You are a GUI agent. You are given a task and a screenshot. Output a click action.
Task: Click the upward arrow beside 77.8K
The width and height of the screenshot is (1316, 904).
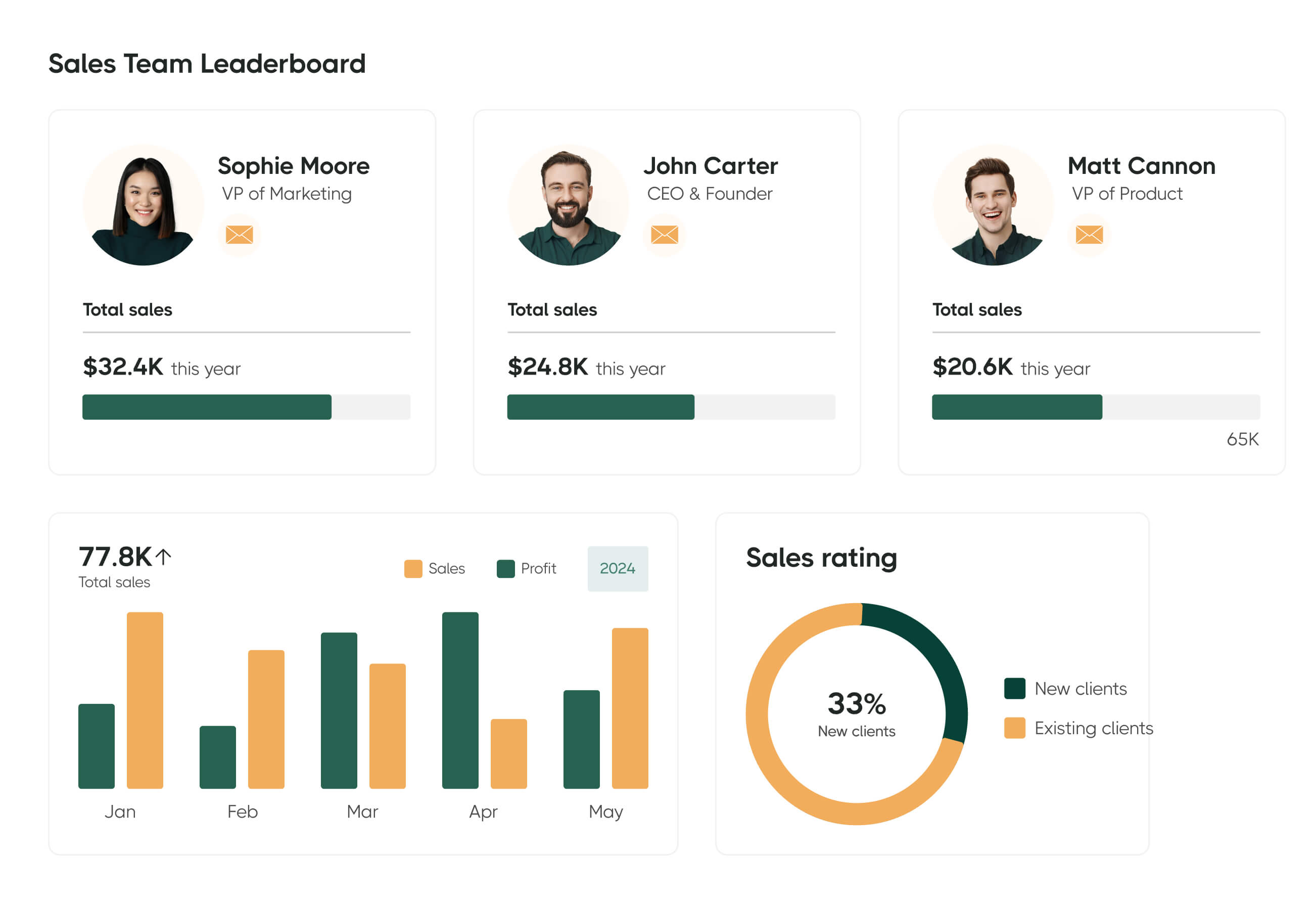click(163, 556)
